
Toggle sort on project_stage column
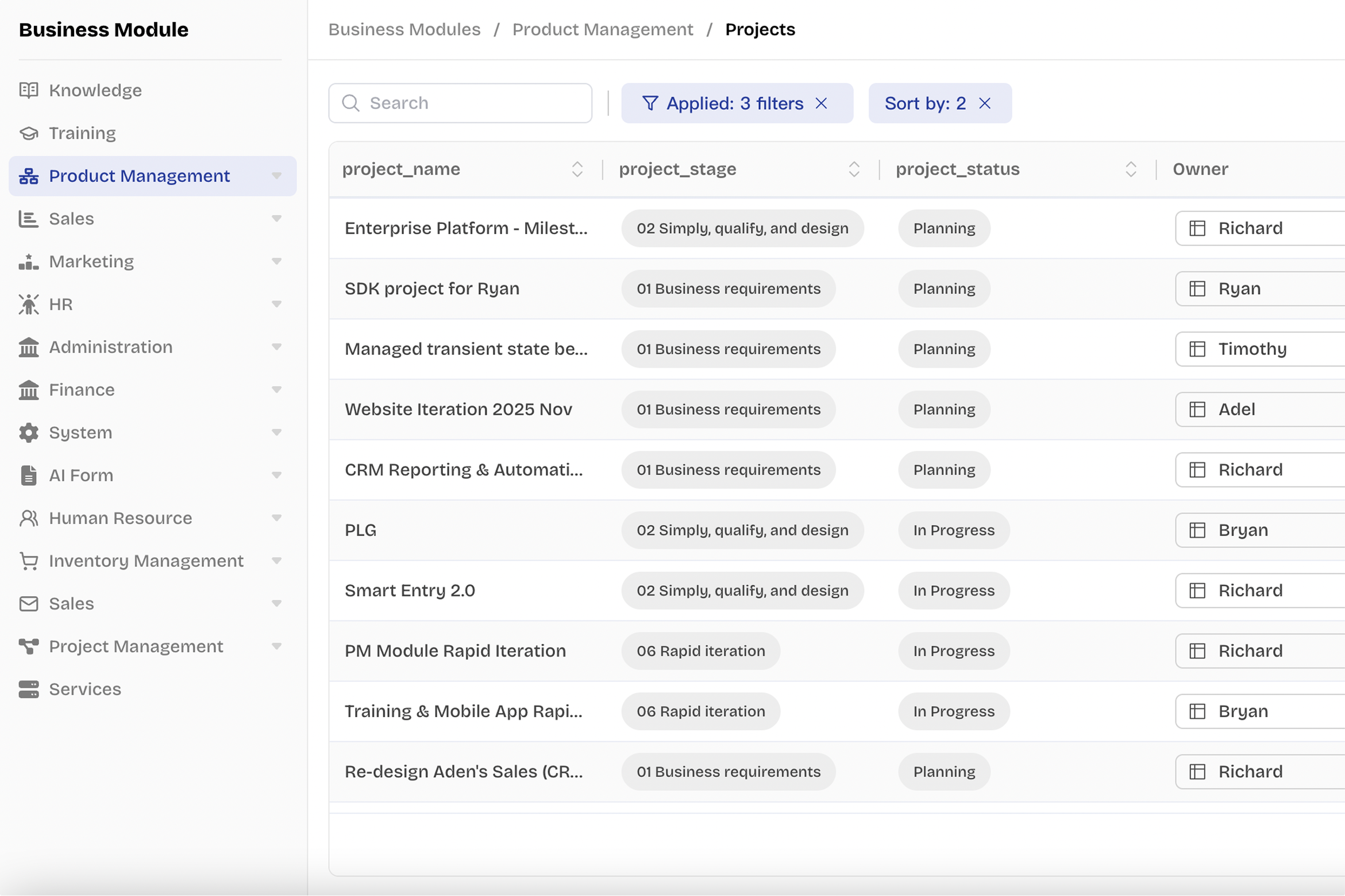click(x=854, y=169)
